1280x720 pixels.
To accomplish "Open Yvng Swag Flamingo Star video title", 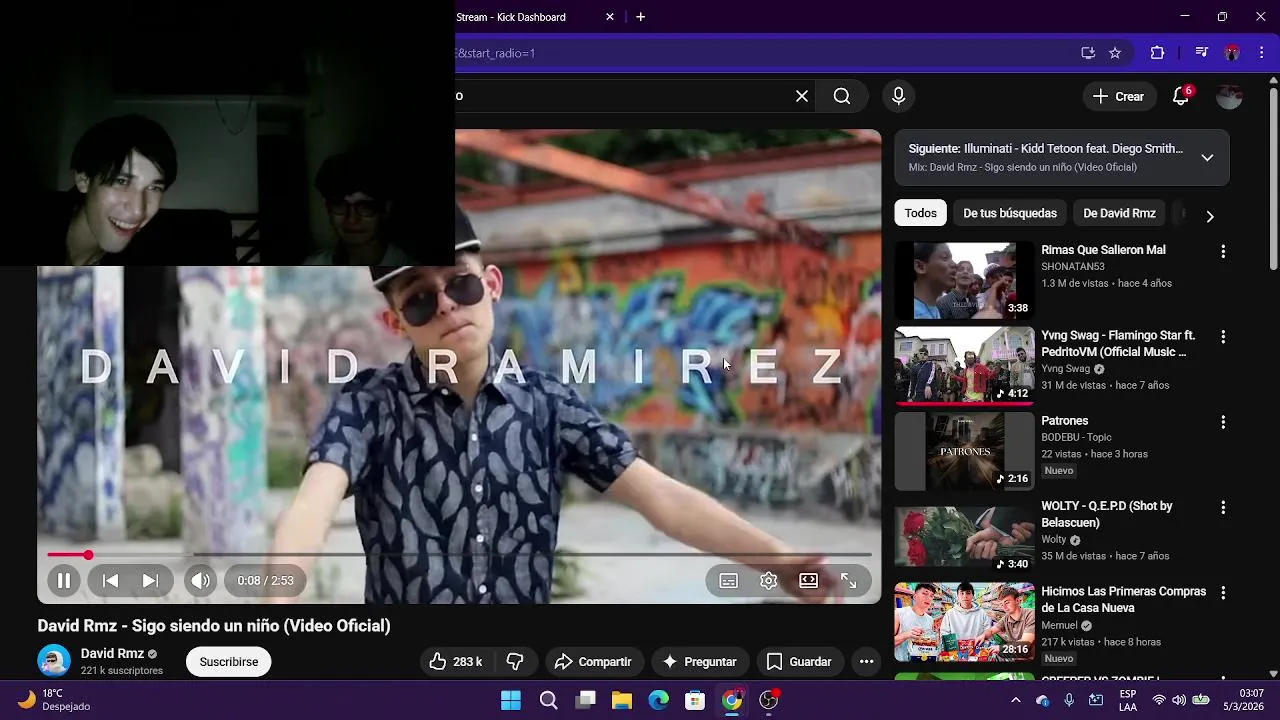I will click(1118, 344).
